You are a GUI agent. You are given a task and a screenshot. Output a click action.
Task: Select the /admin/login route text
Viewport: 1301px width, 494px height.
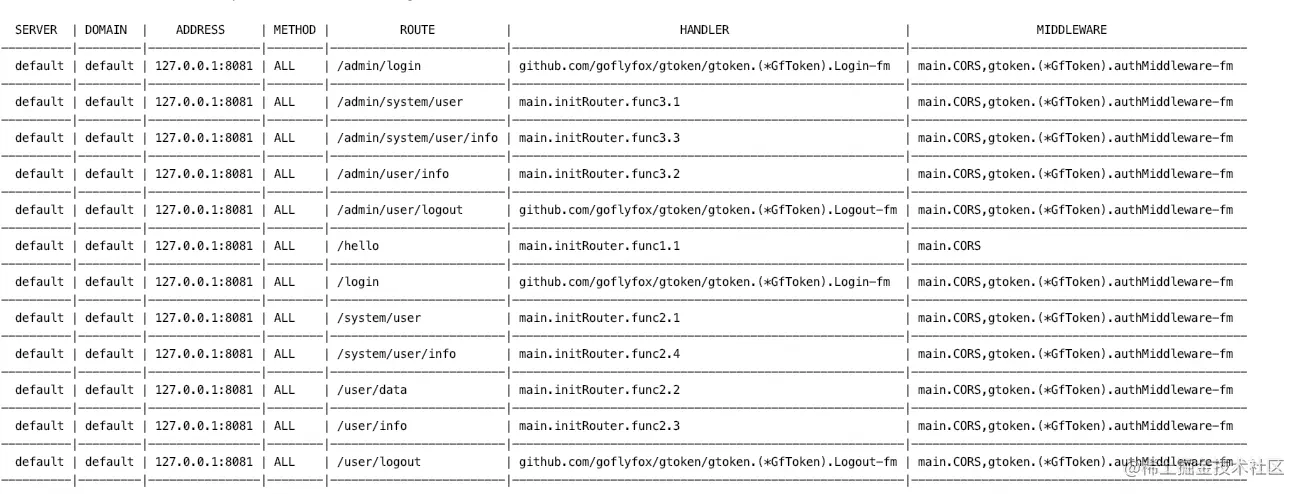(x=379, y=66)
